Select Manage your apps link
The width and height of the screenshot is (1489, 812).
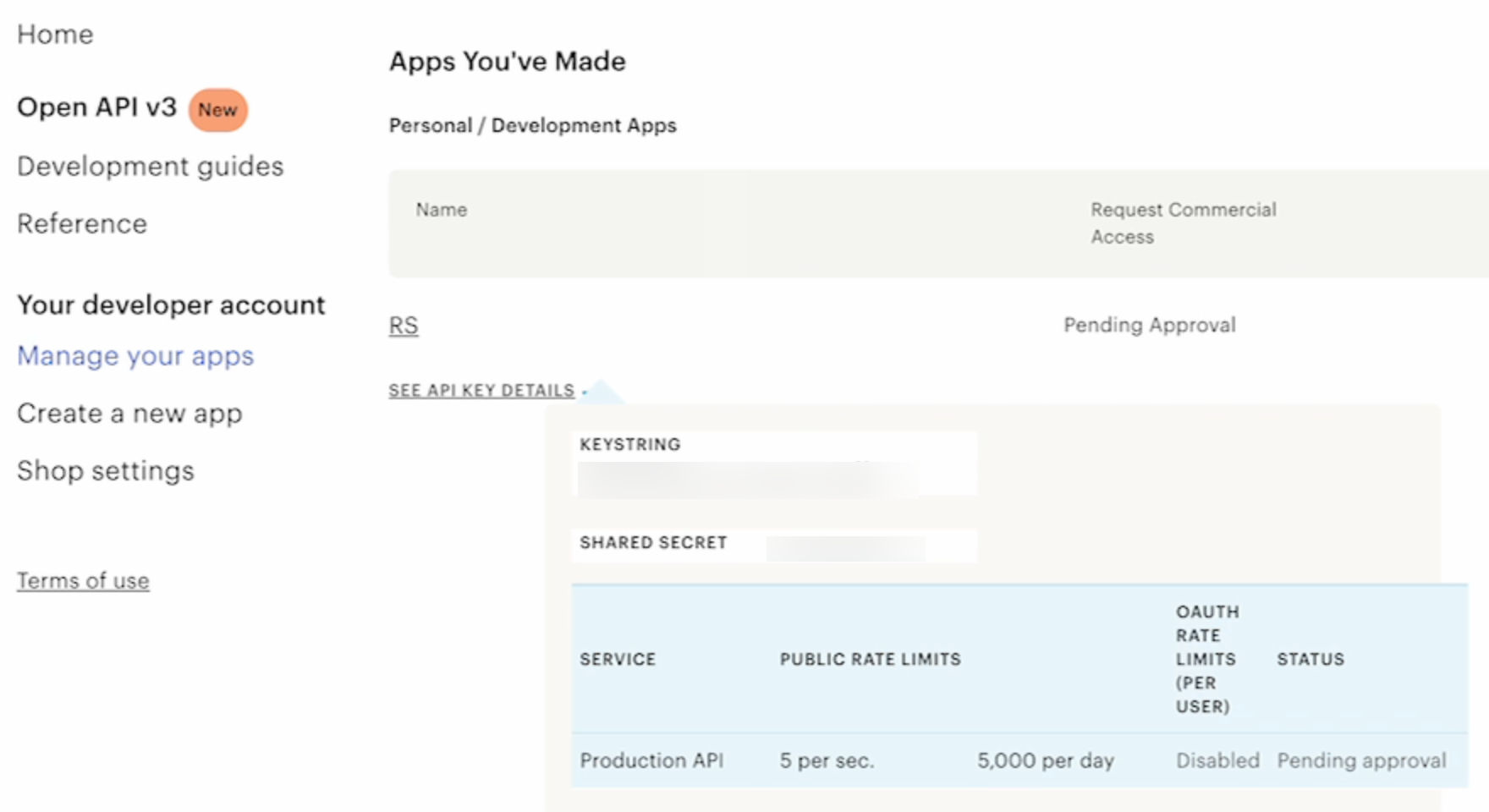click(x=135, y=356)
